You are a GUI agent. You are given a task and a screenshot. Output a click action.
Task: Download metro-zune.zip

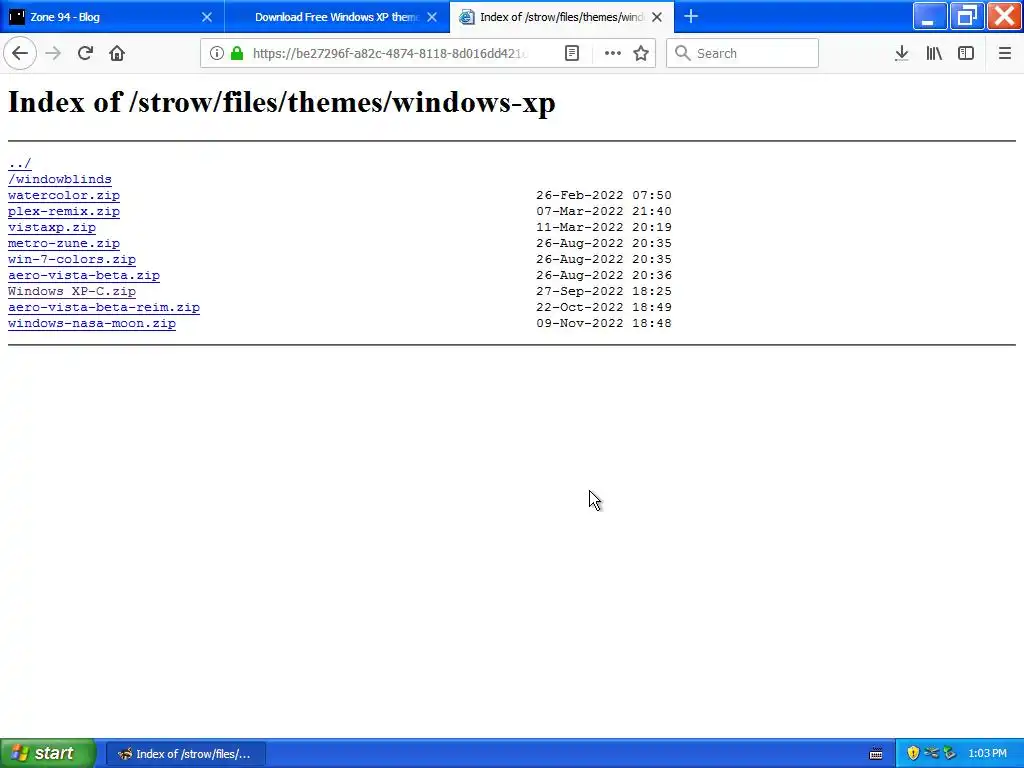[x=64, y=243]
